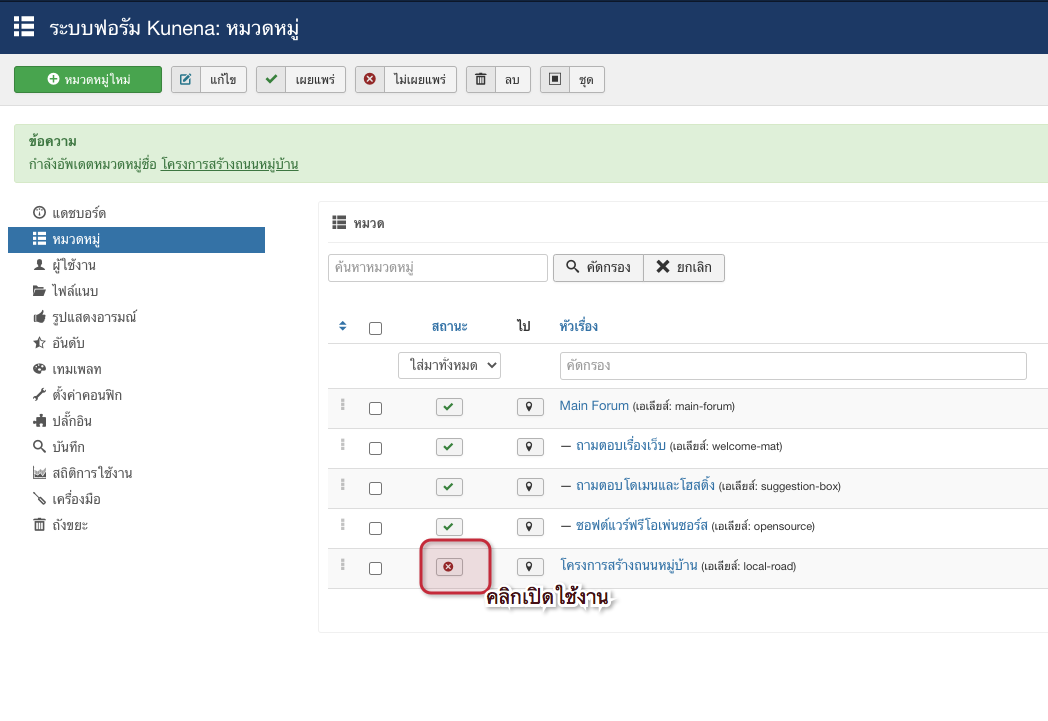Open the ใส่มาทั้งหมด status filter dropdown
The image size is (1048, 721).
tap(449, 366)
